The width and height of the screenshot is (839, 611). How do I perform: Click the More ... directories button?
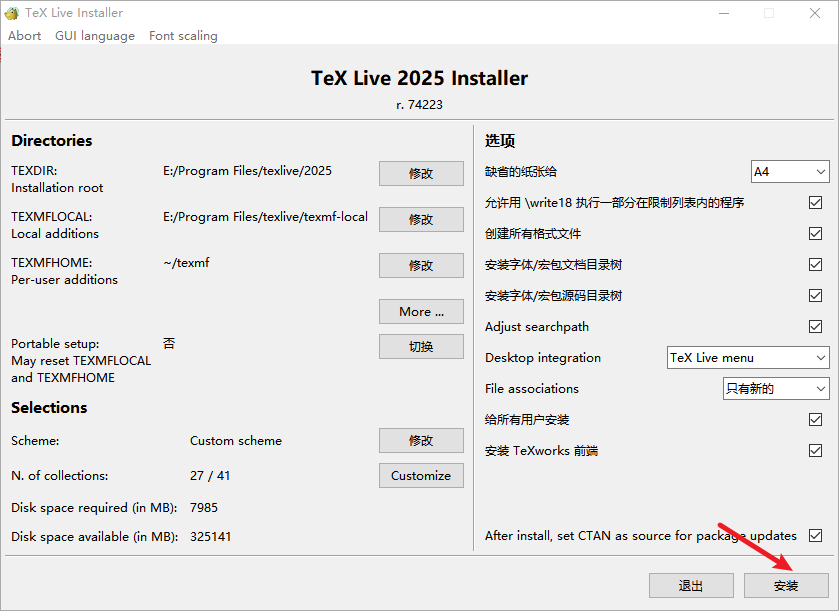coord(421,311)
